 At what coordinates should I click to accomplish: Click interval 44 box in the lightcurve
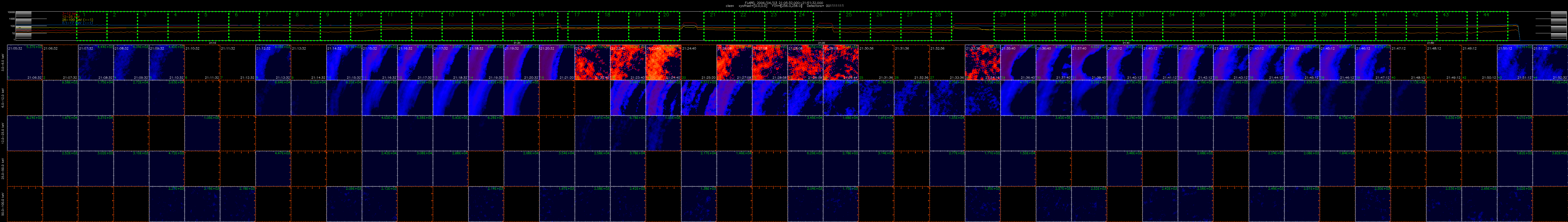click(x=1493, y=26)
